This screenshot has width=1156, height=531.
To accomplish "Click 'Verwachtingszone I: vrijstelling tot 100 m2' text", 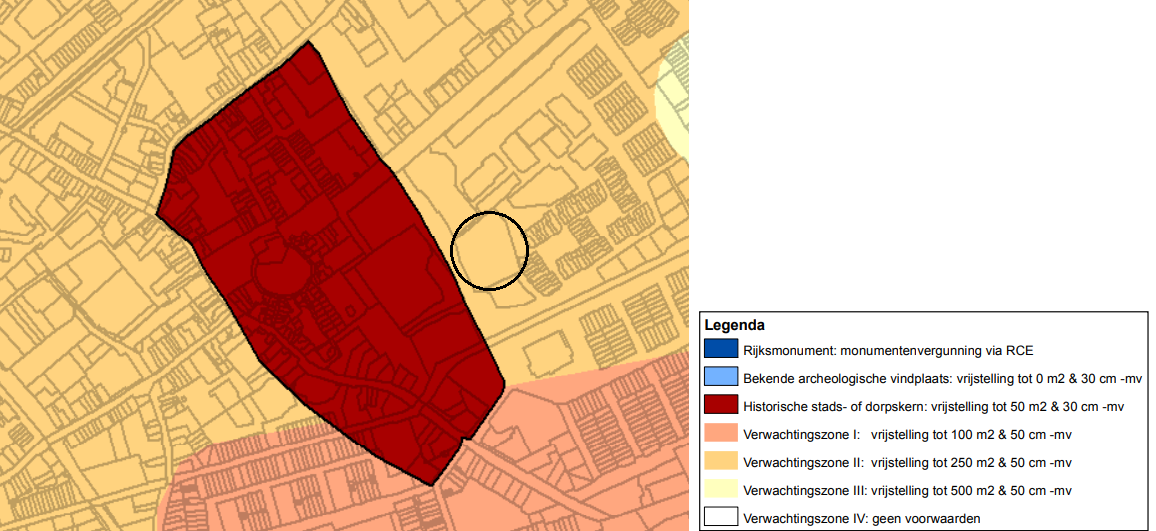I will 908,434.
